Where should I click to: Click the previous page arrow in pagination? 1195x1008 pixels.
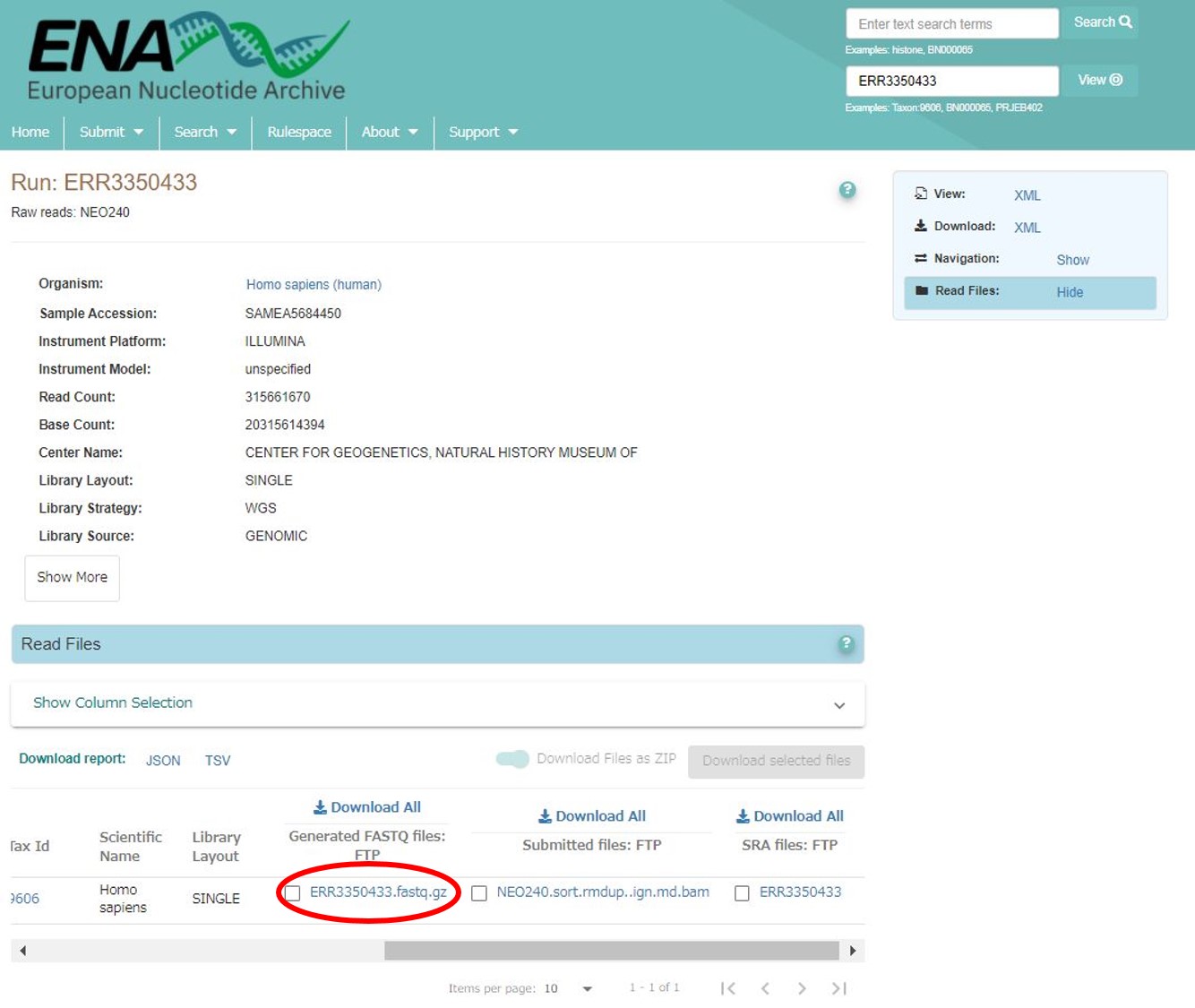pyautogui.click(x=765, y=988)
